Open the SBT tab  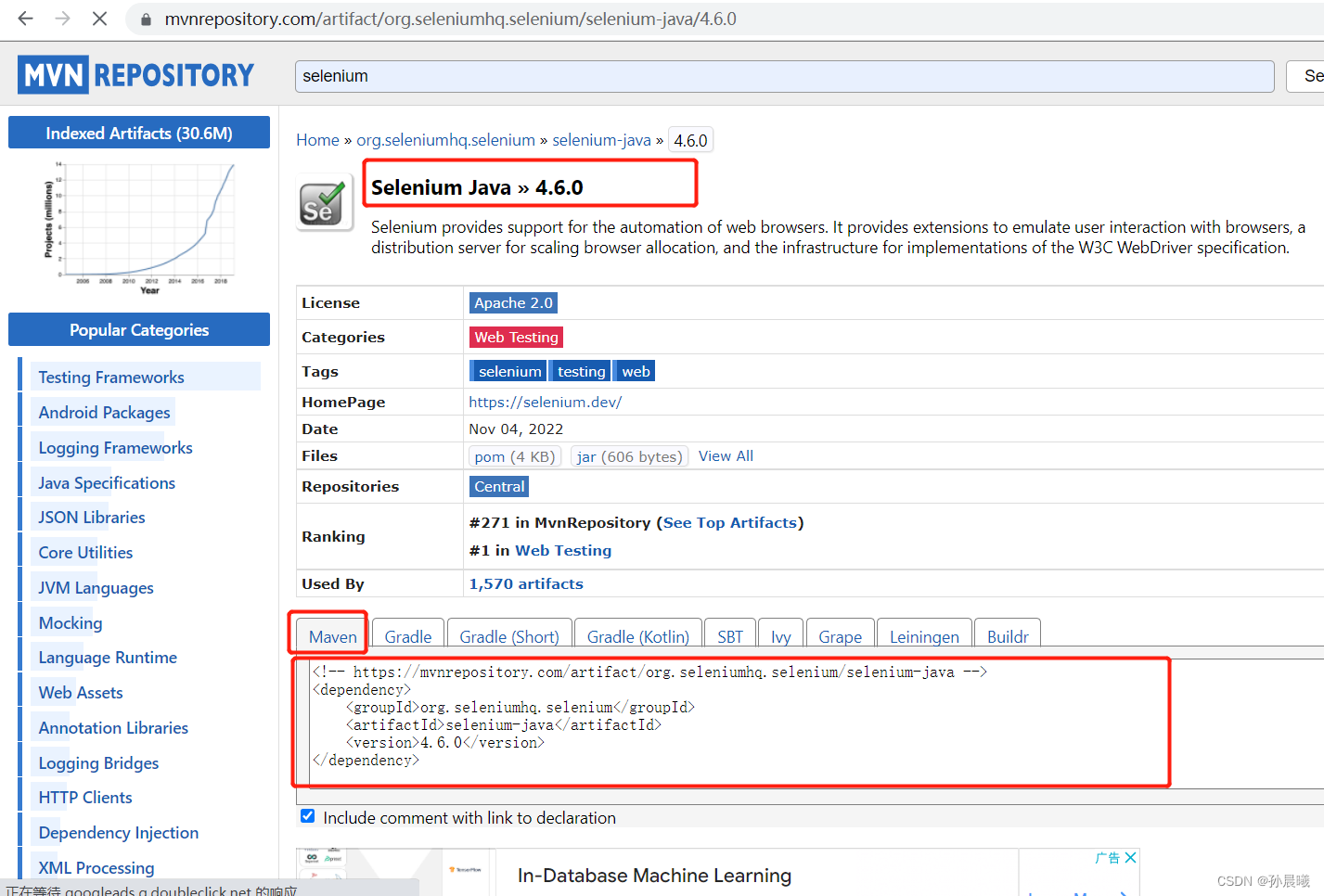tap(730, 636)
